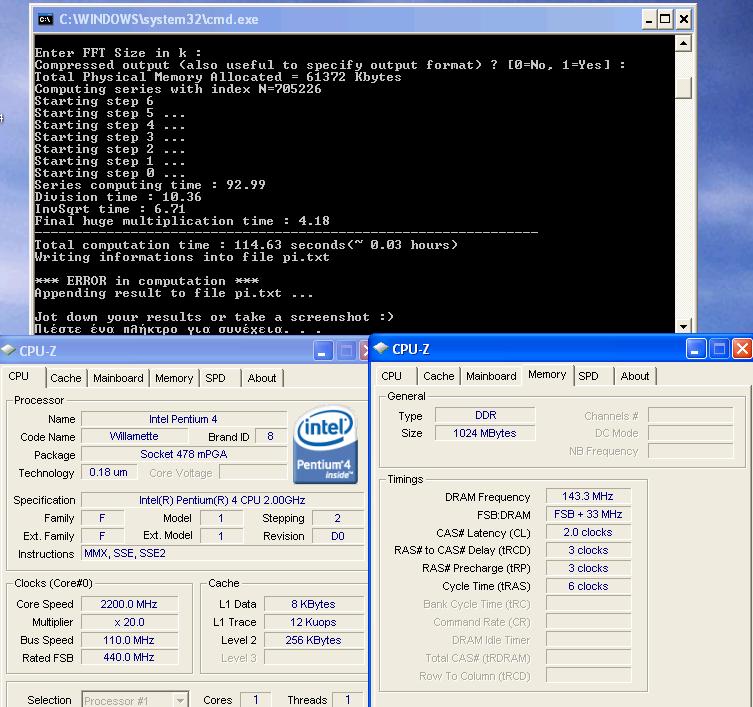Click the L1 Data value 8 KBytes
Viewport: 753px width, 707px height.
tap(314, 604)
